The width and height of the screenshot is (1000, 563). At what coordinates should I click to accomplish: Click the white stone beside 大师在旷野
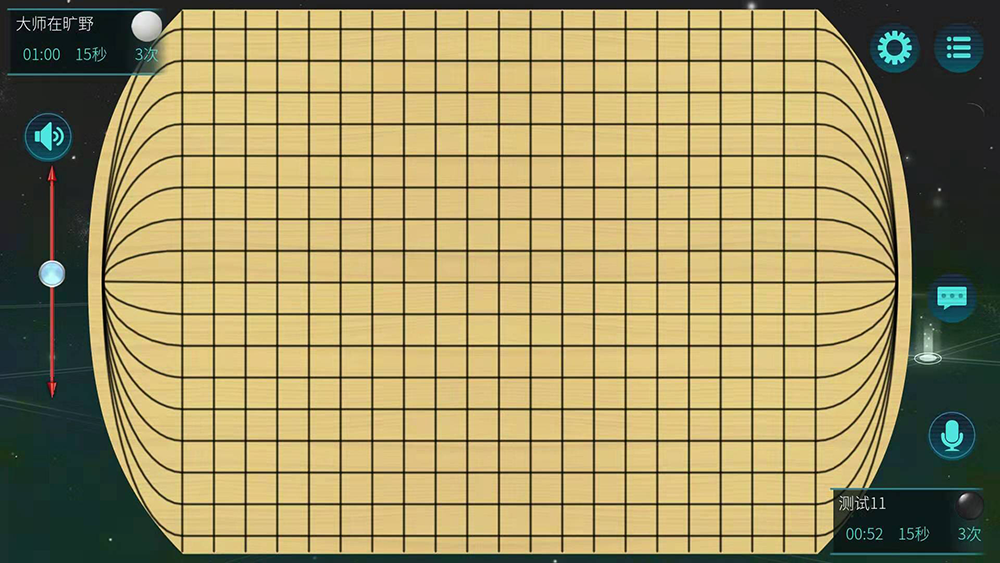click(x=147, y=26)
